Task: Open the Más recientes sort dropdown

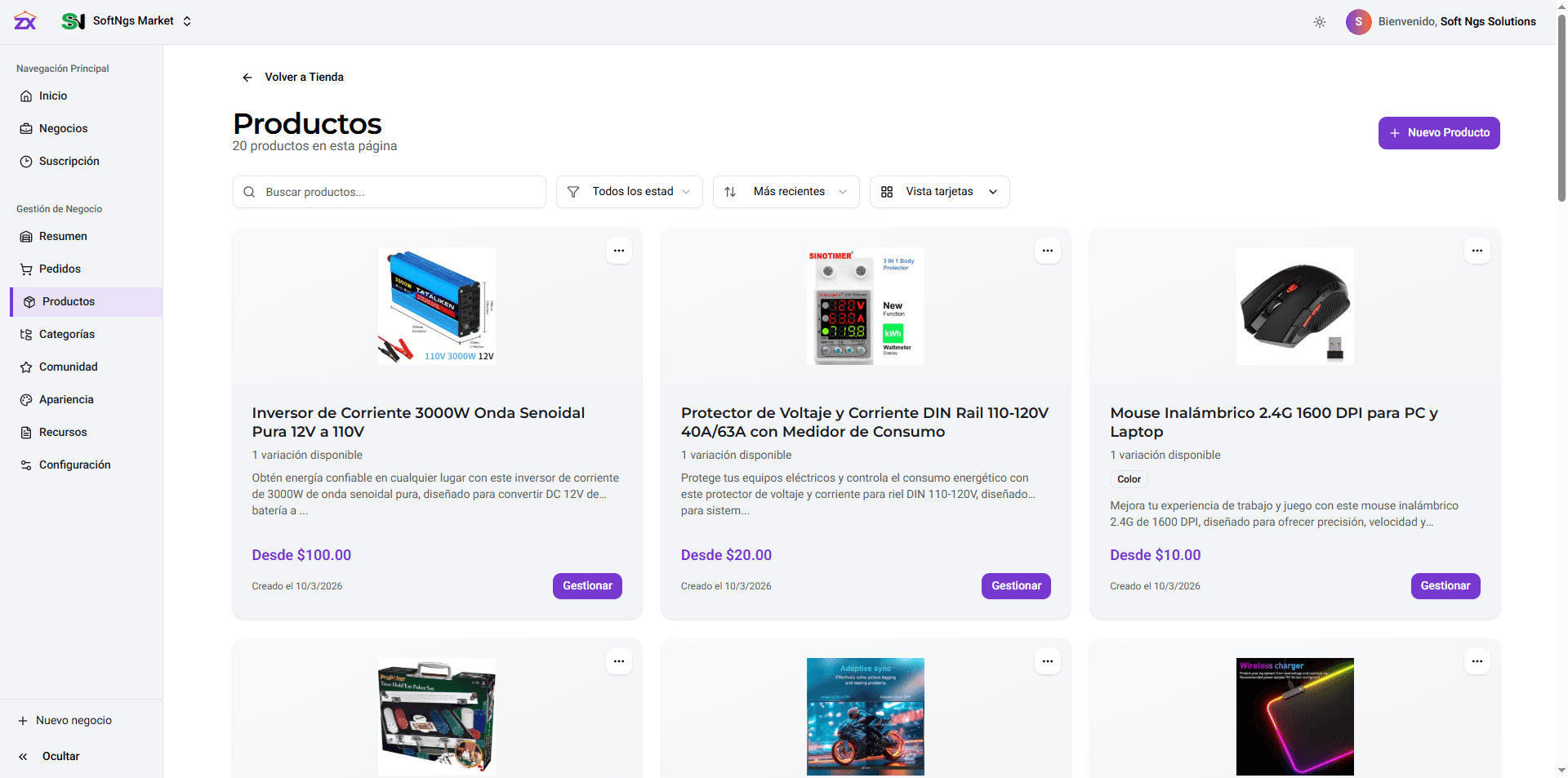Action: click(786, 191)
